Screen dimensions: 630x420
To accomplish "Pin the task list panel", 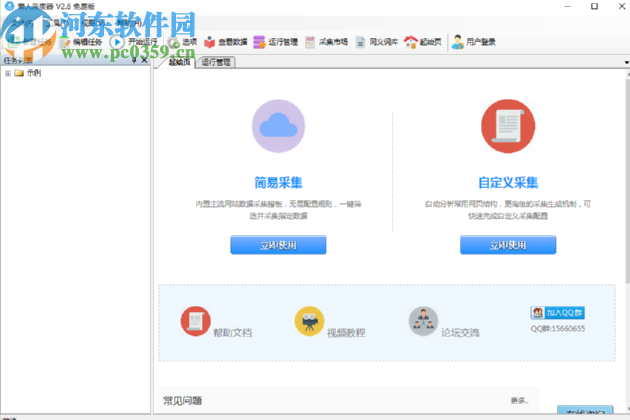I will 135,60.
